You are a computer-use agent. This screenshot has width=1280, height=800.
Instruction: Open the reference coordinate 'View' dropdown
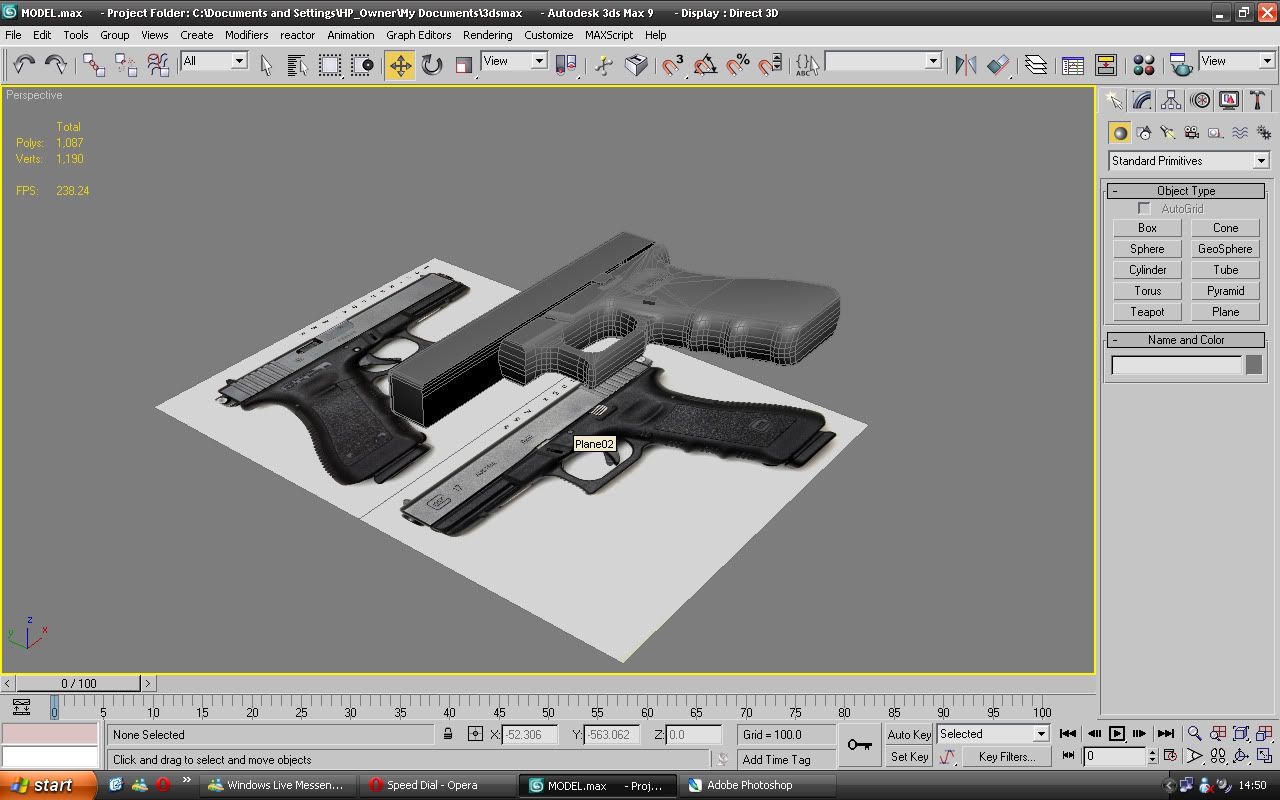point(514,61)
